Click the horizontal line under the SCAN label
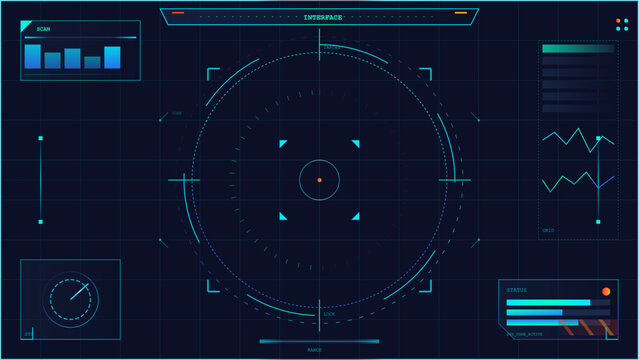Screen dimensions: 639x360 (80, 37)
